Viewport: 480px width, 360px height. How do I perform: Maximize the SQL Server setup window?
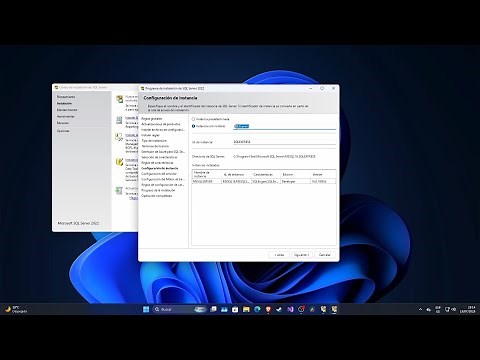[x=322, y=88]
